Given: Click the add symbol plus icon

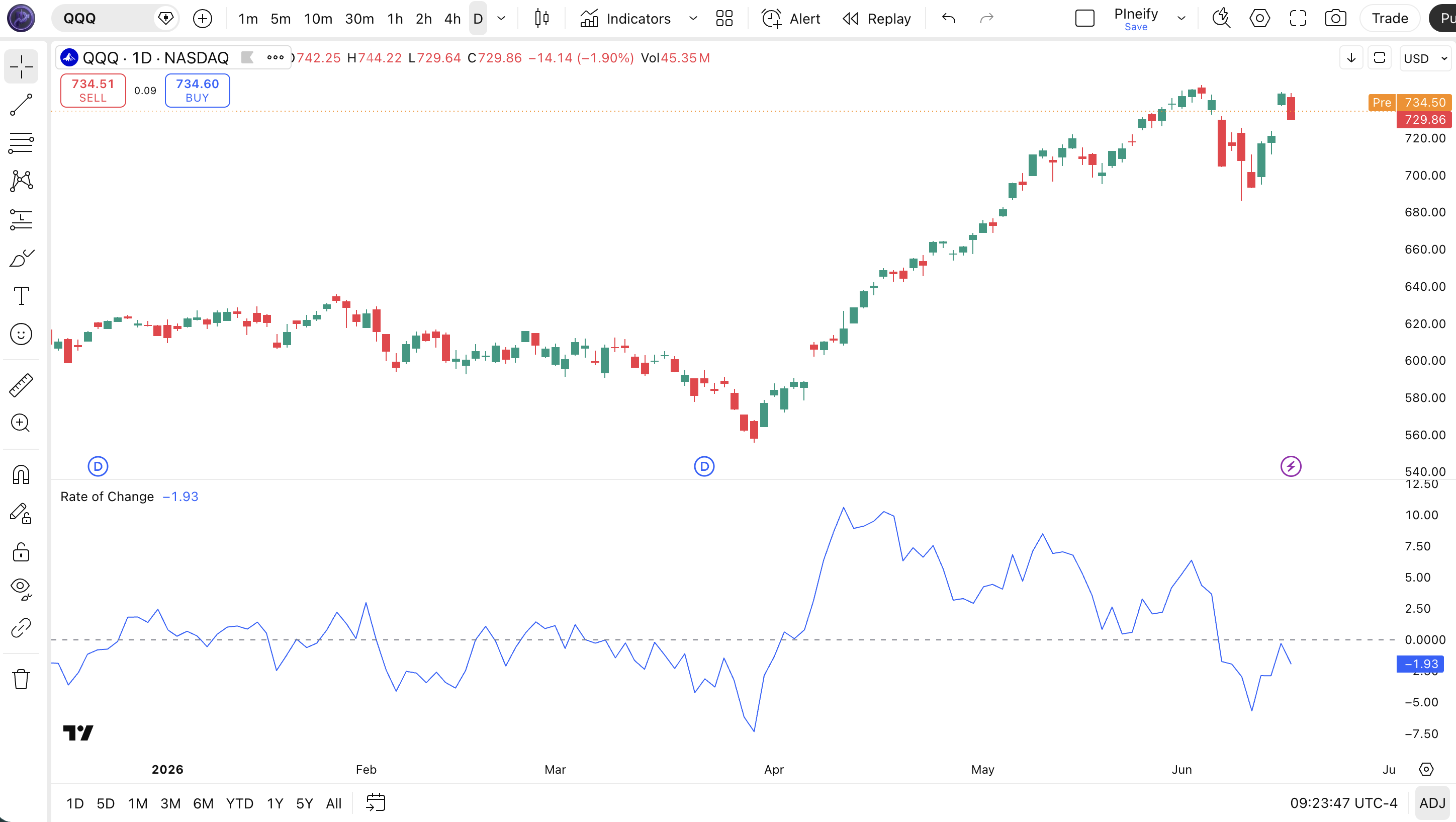Looking at the screenshot, I should 202,19.
